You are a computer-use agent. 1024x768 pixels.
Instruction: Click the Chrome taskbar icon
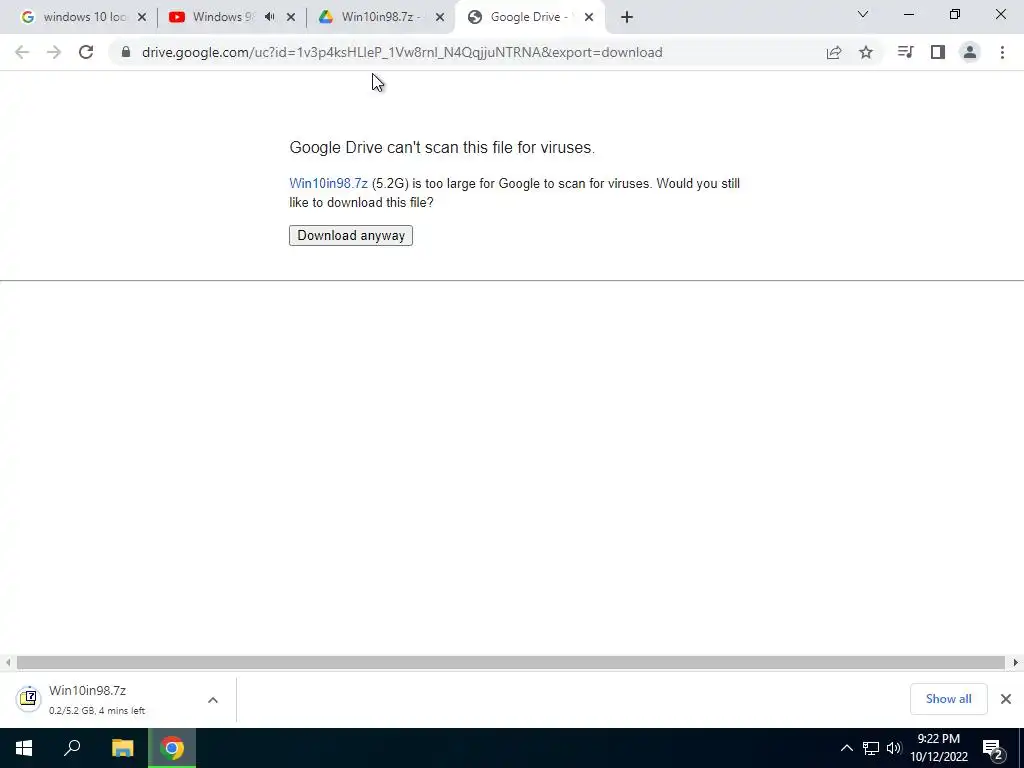tap(172, 748)
